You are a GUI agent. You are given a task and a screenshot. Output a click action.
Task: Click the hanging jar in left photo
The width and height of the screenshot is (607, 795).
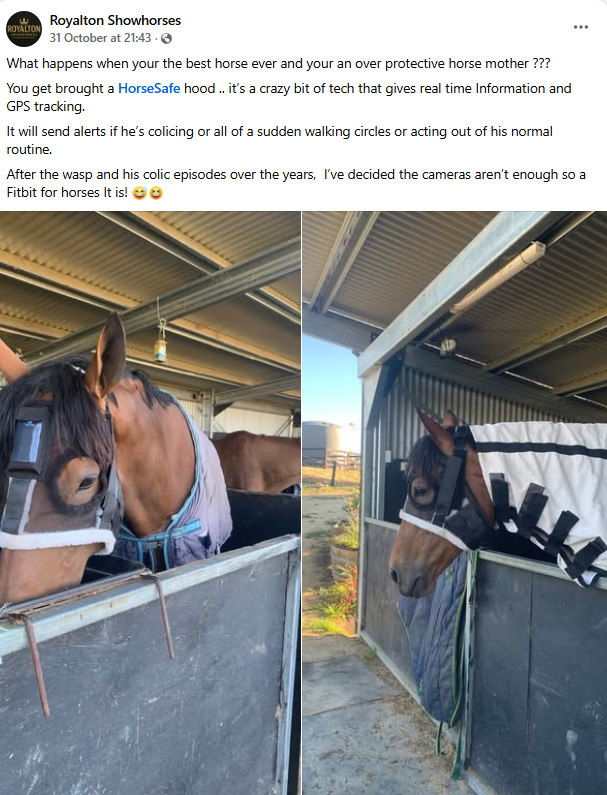[x=161, y=350]
